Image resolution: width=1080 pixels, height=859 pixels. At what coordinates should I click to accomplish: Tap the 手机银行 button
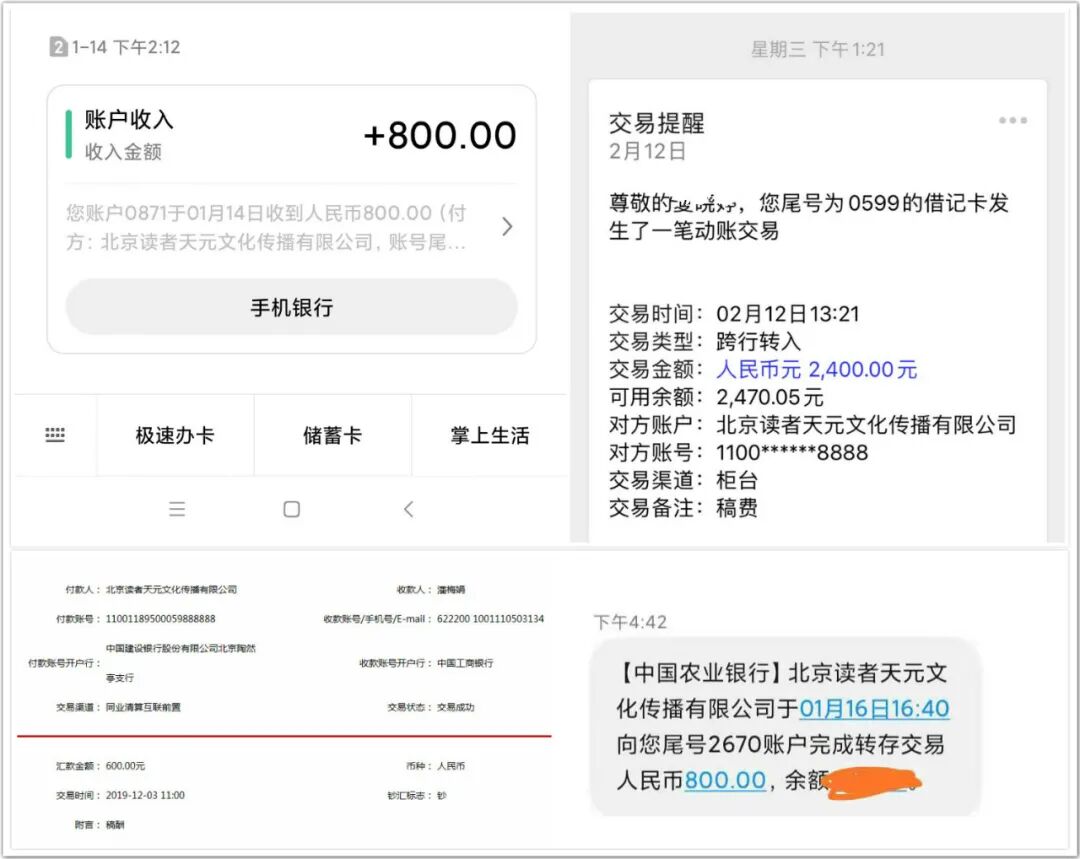tap(291, 307)
